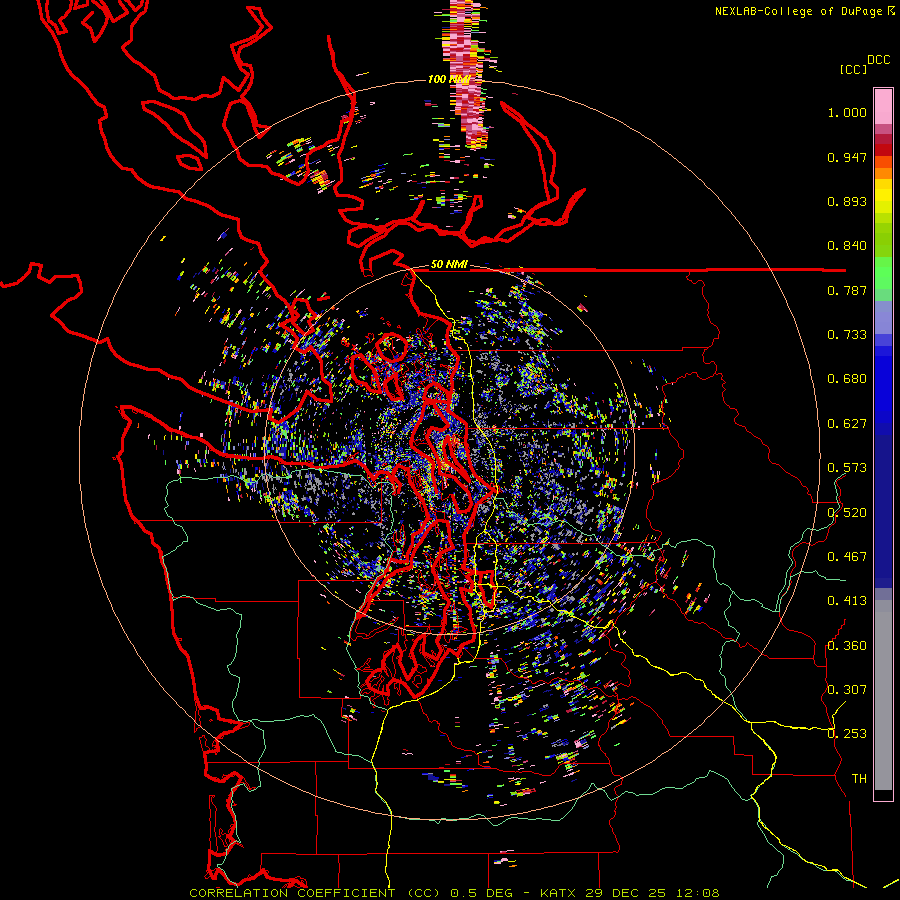This screenshot has height=900, width=900.
Task: Click the 0.627 color scale value
Action: (847, 424)
